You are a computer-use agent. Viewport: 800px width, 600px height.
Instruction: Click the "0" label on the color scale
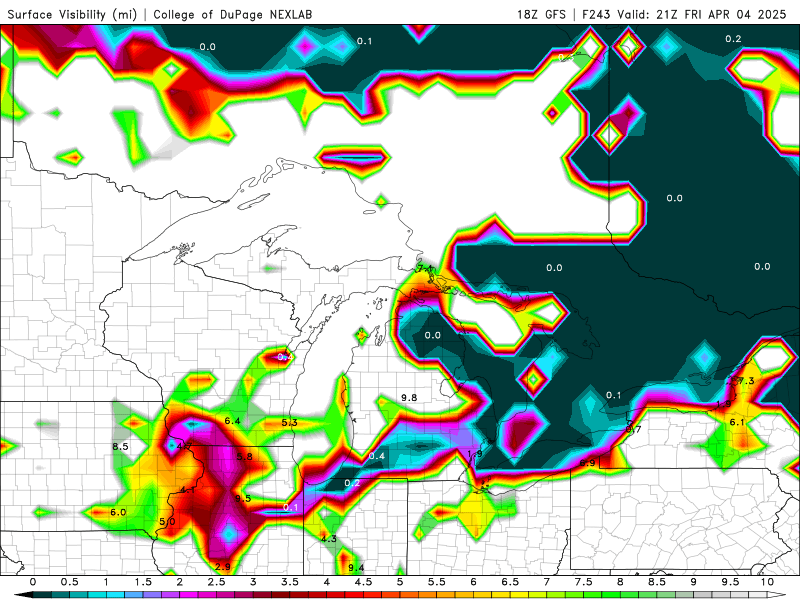coord(33,582)
